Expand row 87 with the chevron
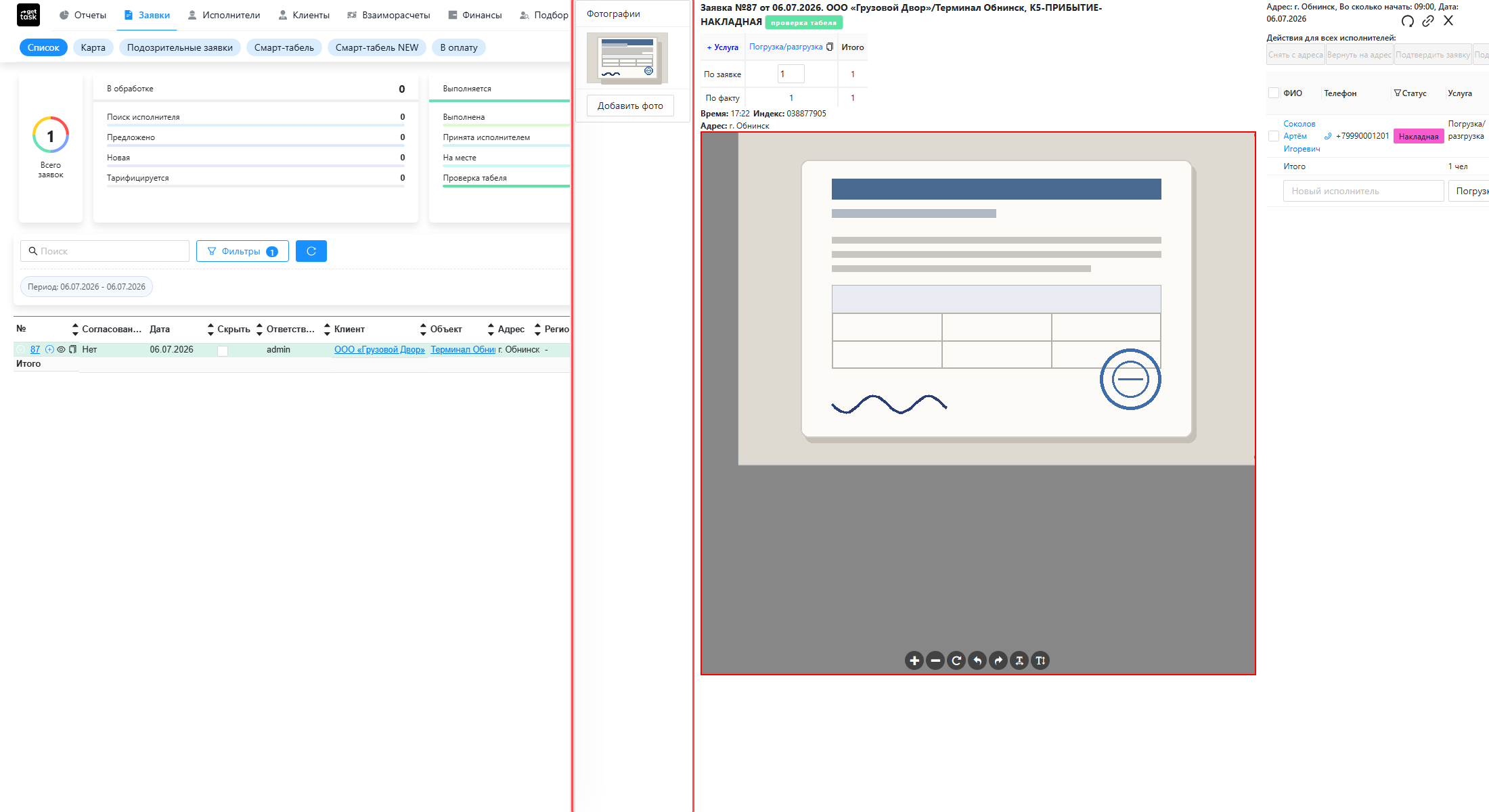 [x=20, y=350]
